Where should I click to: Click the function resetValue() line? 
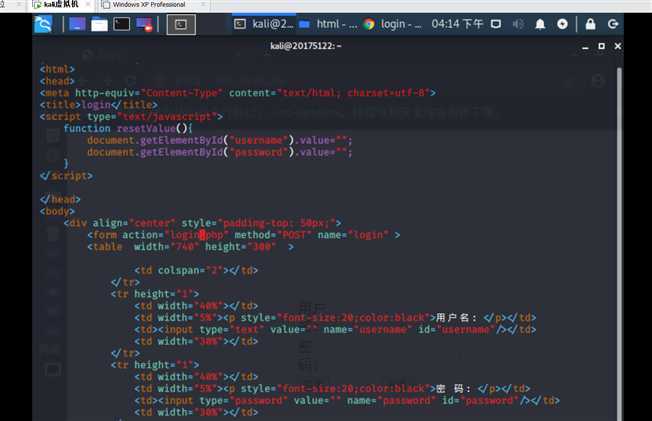point(128,128)
